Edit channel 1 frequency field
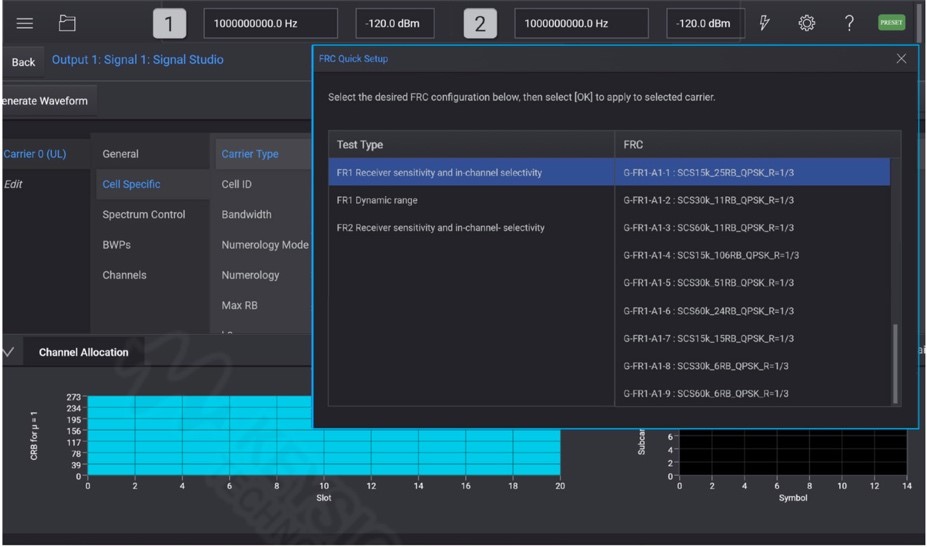 pyautogui.click(x=270, y=24)
